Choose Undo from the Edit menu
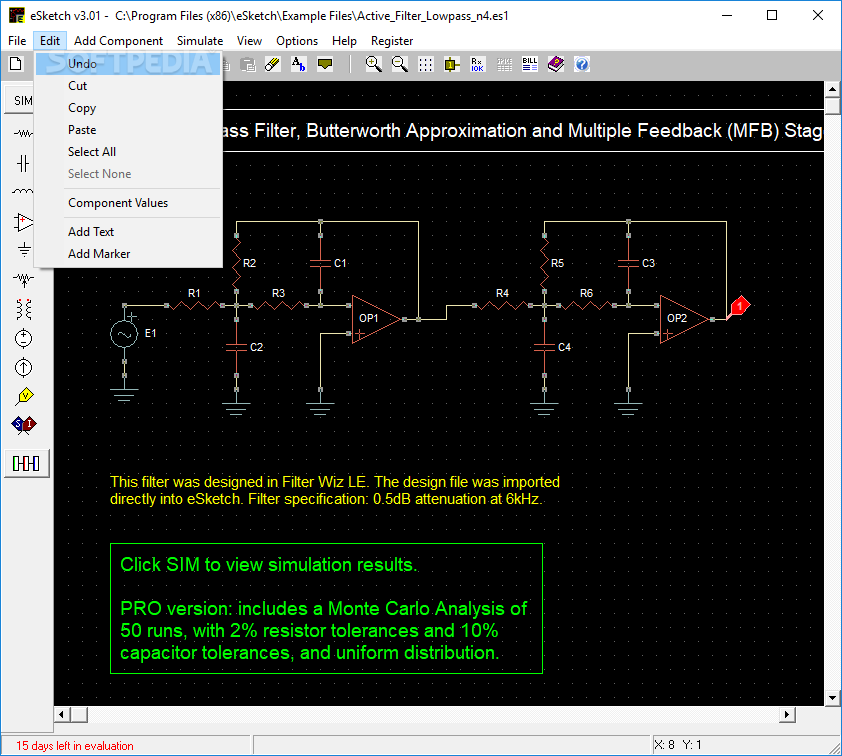 [x=128, y=64]
